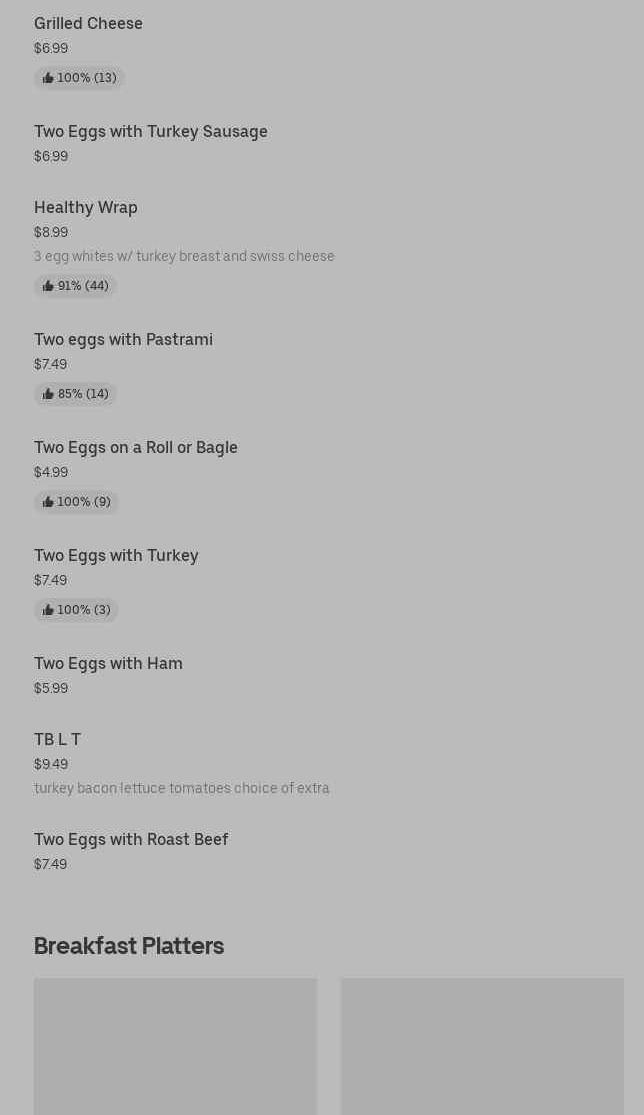
Task: Select Two Eggs with Roast Beef
Action: click(131, 839)
